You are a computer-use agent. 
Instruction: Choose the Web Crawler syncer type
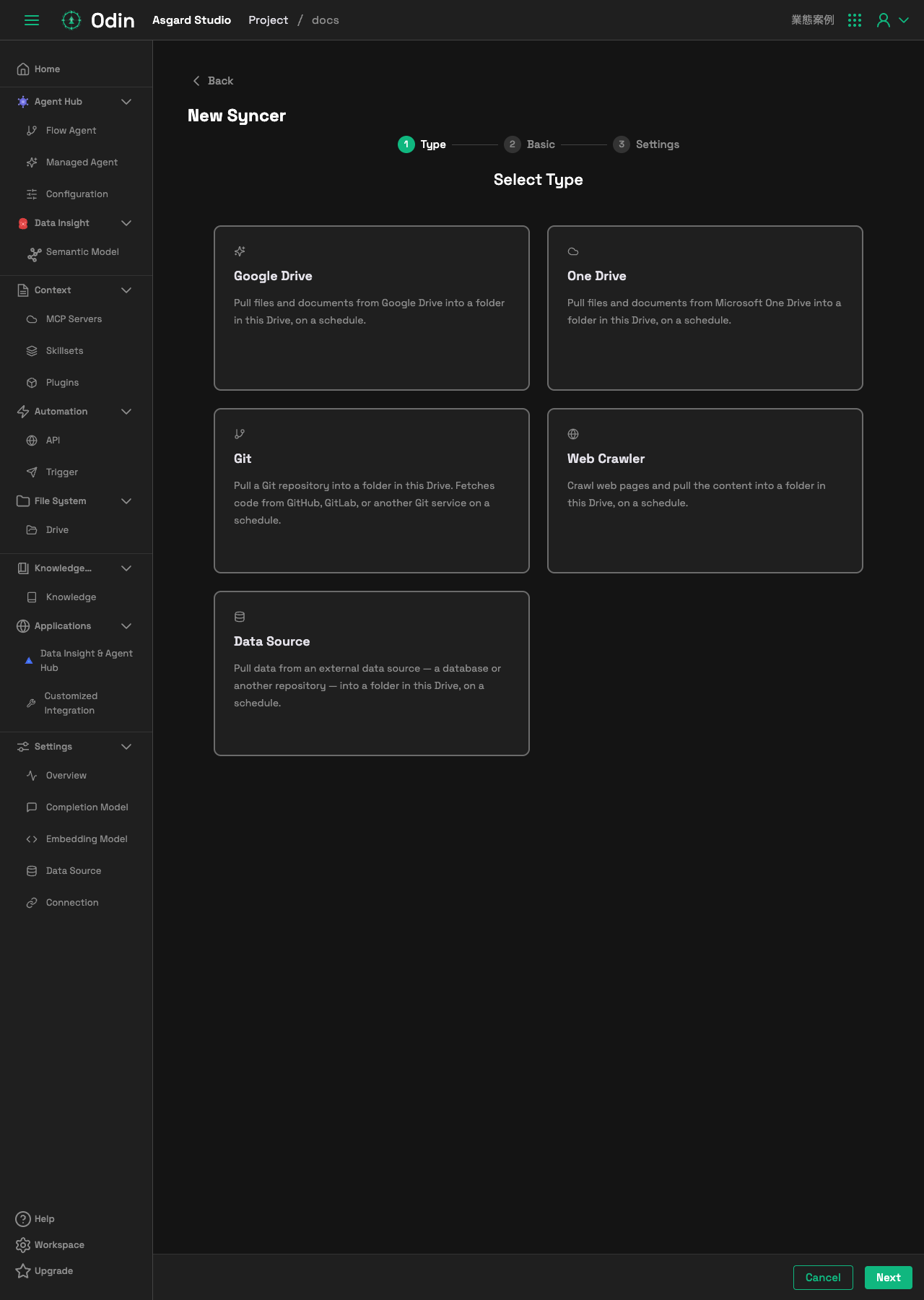click(705, 491)
